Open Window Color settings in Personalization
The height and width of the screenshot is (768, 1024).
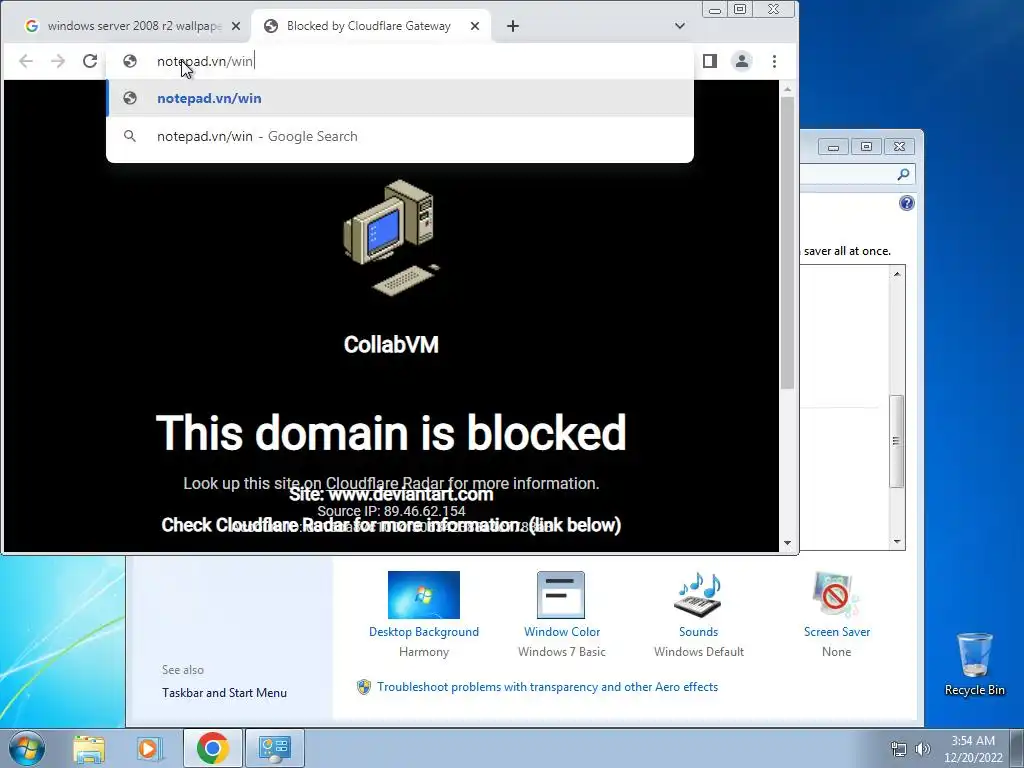point(562,615)
